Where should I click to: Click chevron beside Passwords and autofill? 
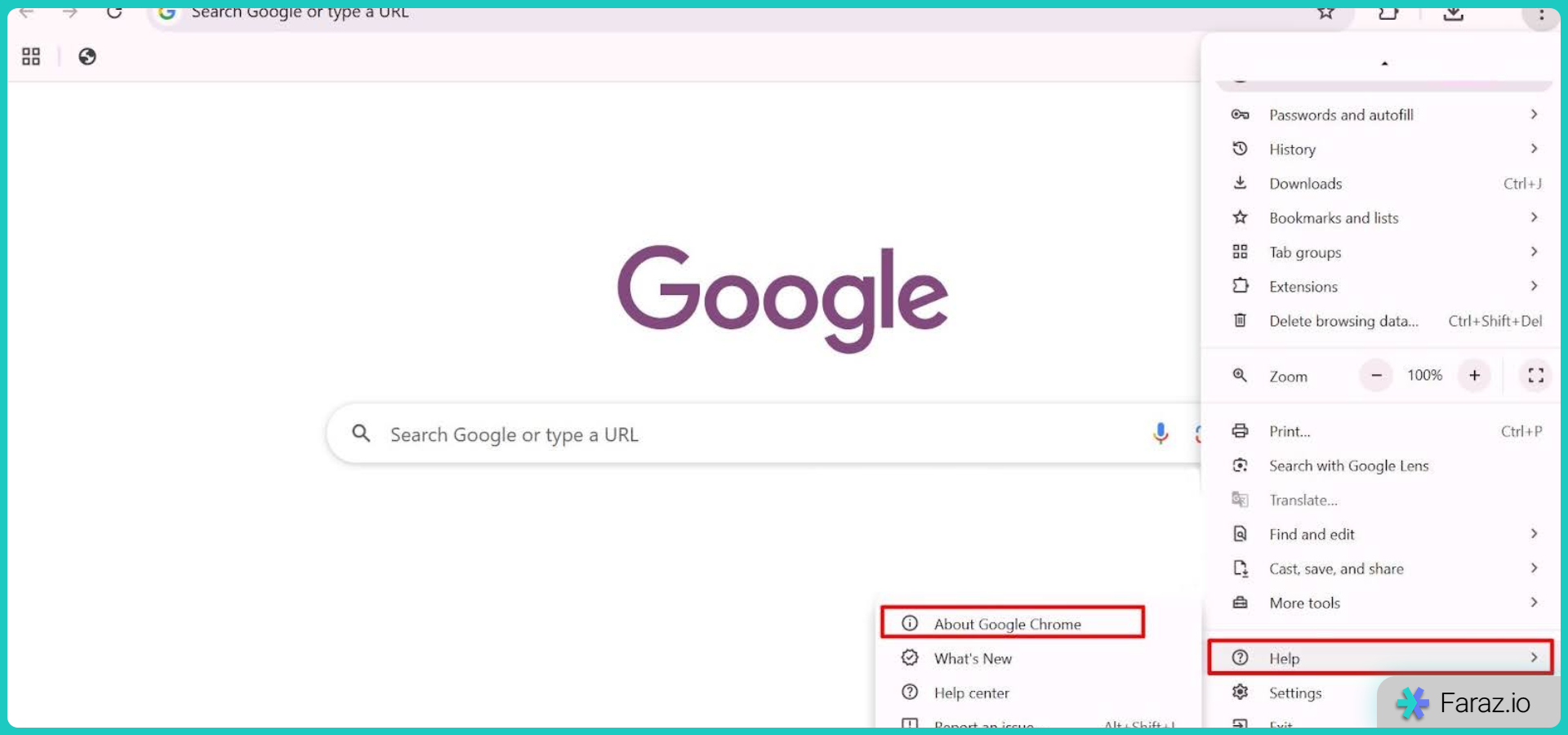1534,114
